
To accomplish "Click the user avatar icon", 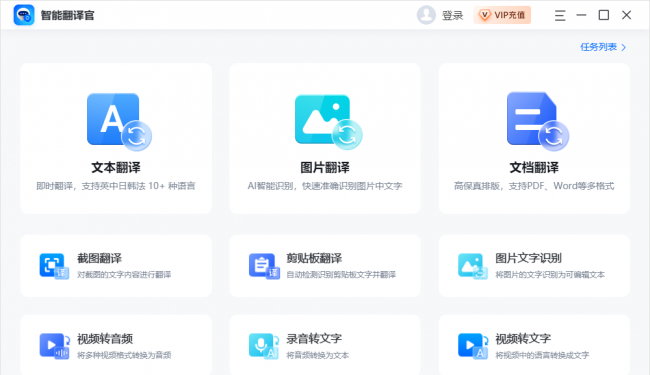I will click(426, 15).
